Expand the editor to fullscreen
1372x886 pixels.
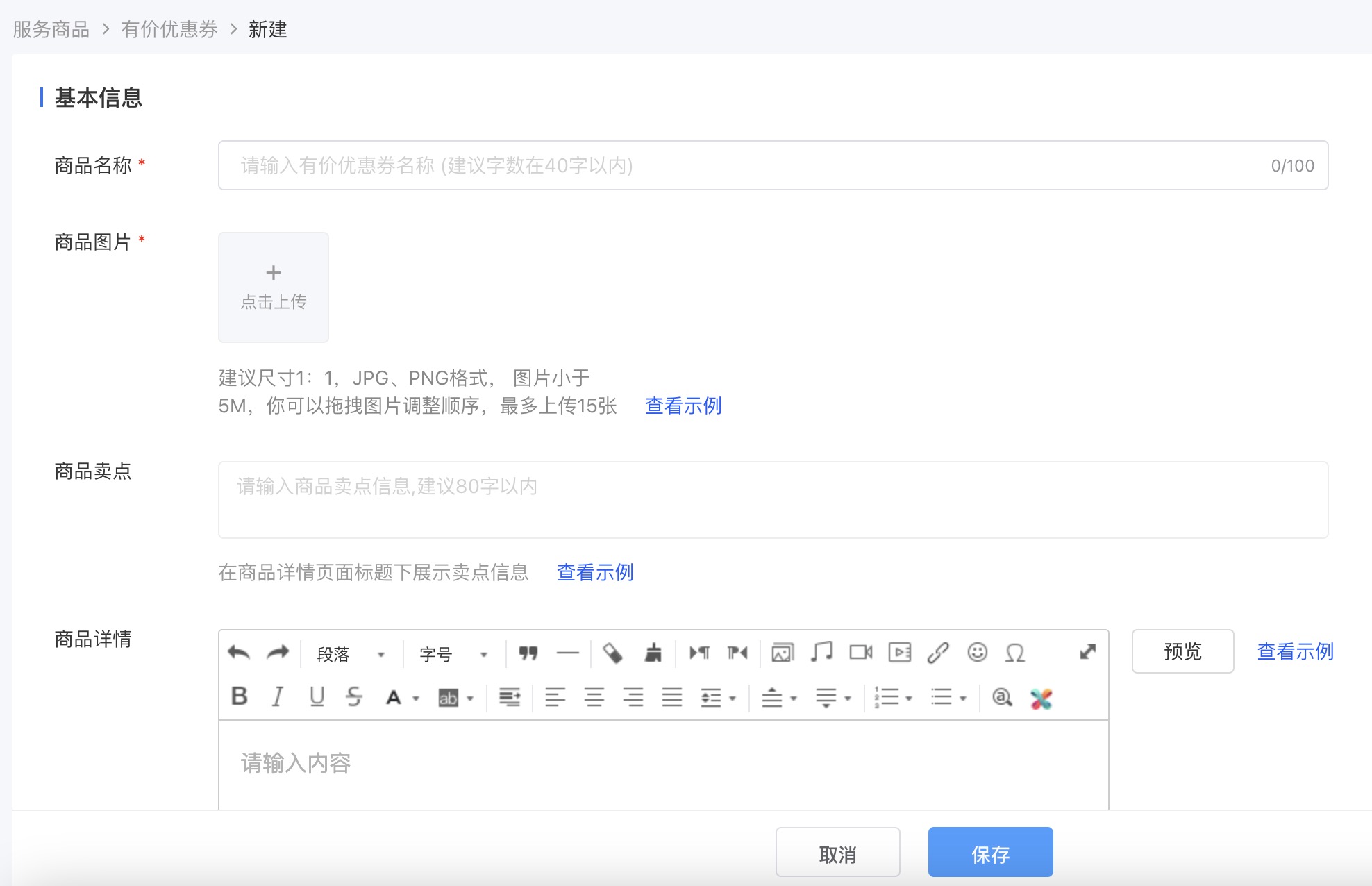tap(1088, 651)
